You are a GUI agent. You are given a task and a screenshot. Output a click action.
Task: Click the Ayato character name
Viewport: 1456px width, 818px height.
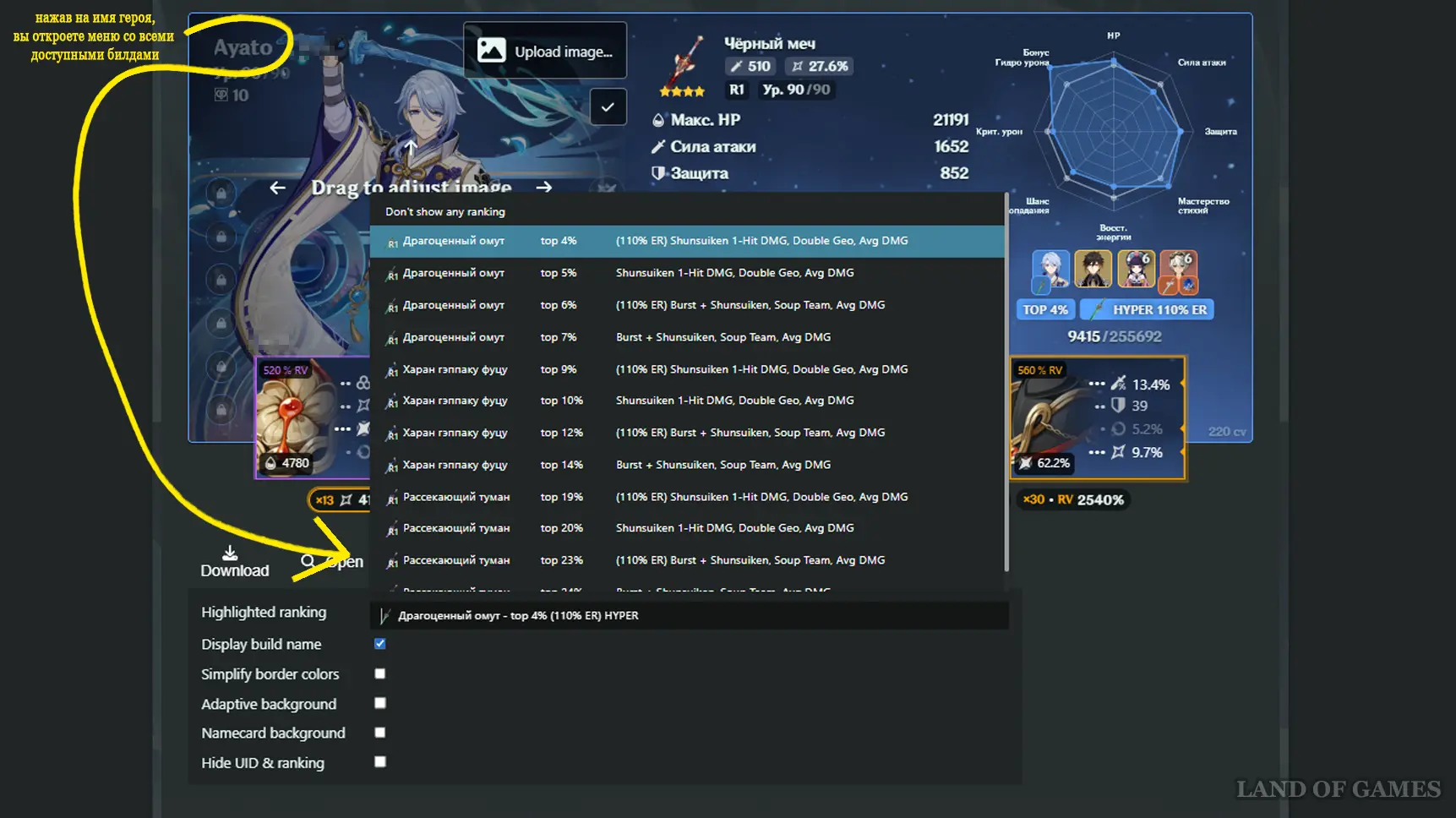[x=243, y=47]
